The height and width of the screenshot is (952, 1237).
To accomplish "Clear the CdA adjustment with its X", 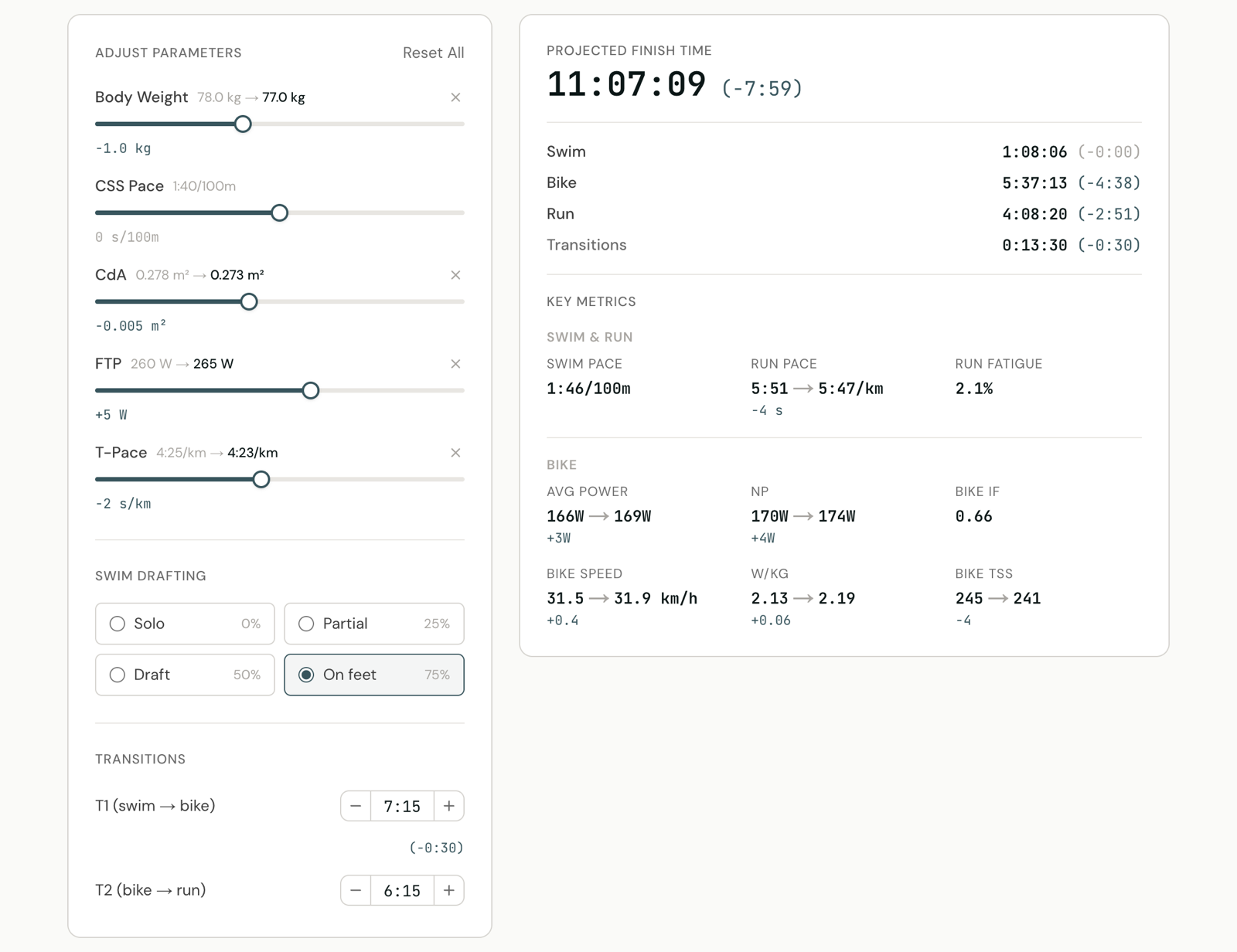I will 455,275.
